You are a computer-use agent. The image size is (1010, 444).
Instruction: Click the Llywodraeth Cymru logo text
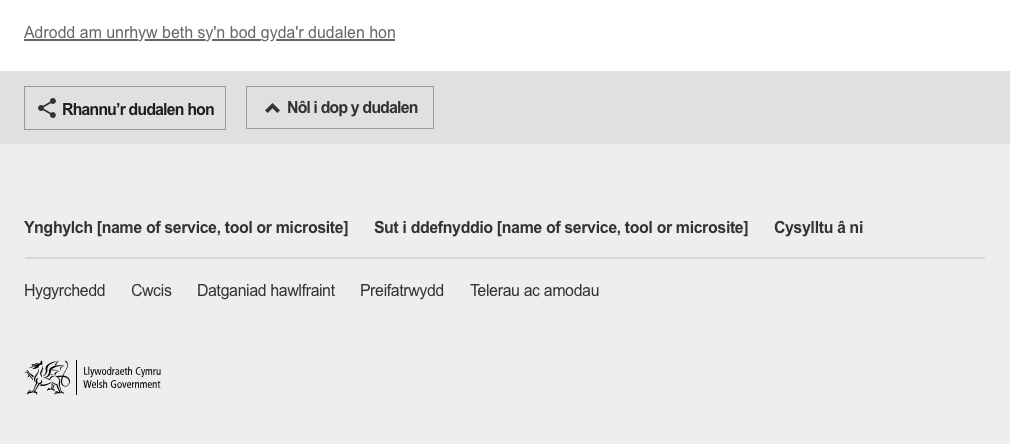122,371
